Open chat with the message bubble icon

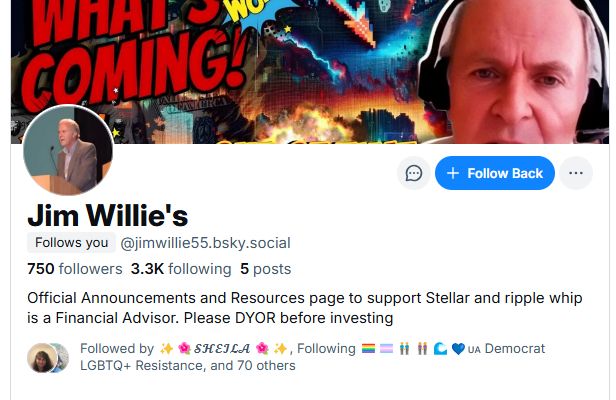[414, 173]
